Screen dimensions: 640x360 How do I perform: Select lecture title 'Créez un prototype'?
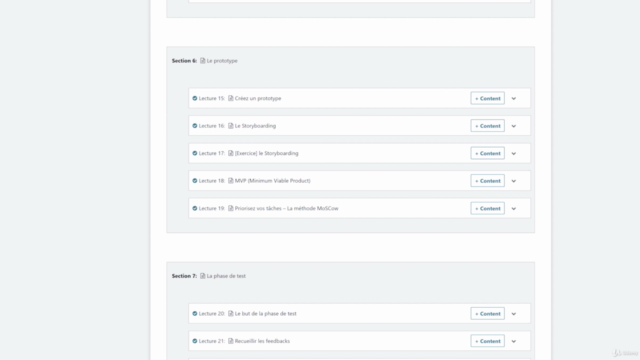[258, 98]
